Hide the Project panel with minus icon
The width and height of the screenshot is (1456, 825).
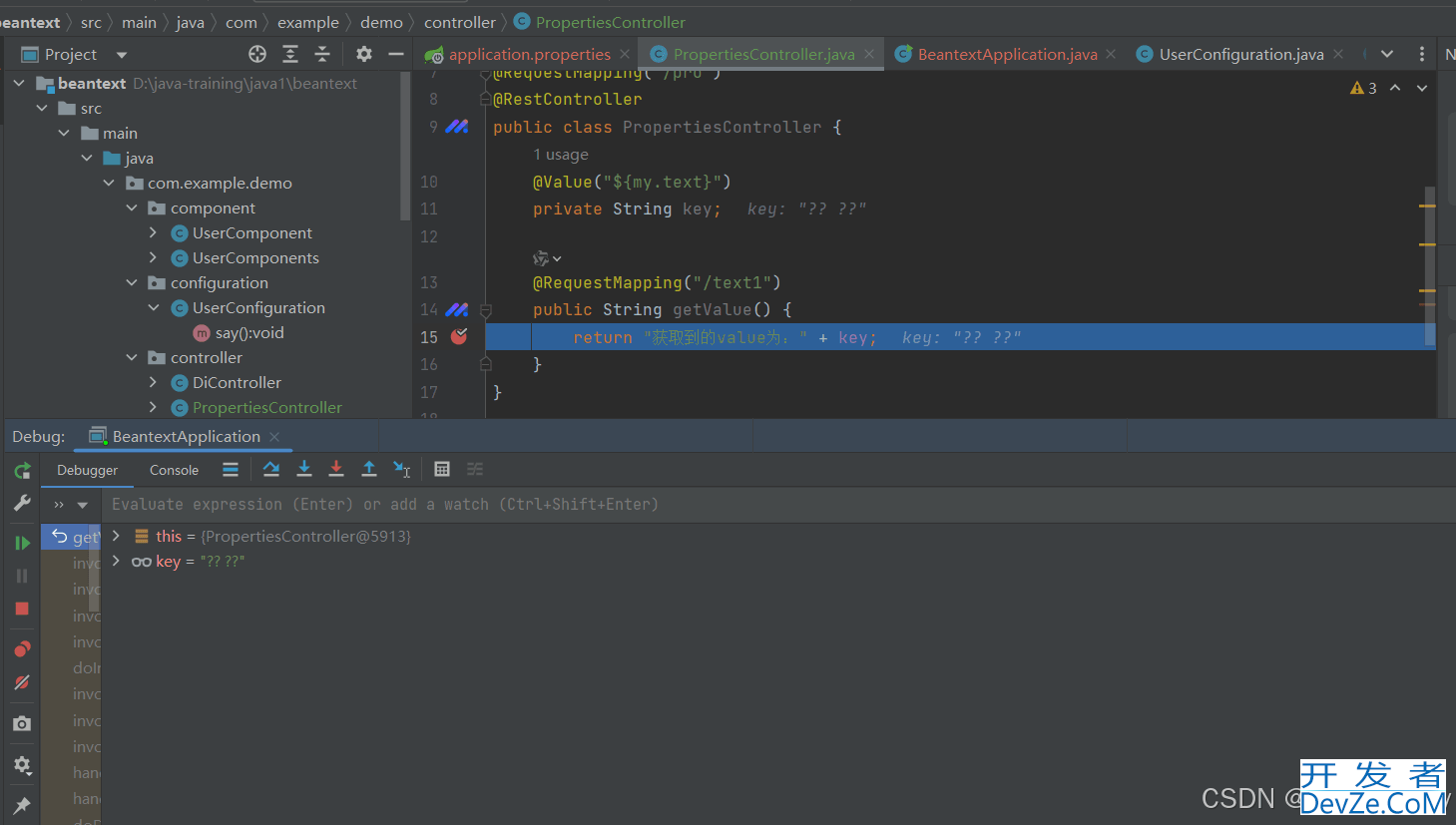[x=396, y=54]
